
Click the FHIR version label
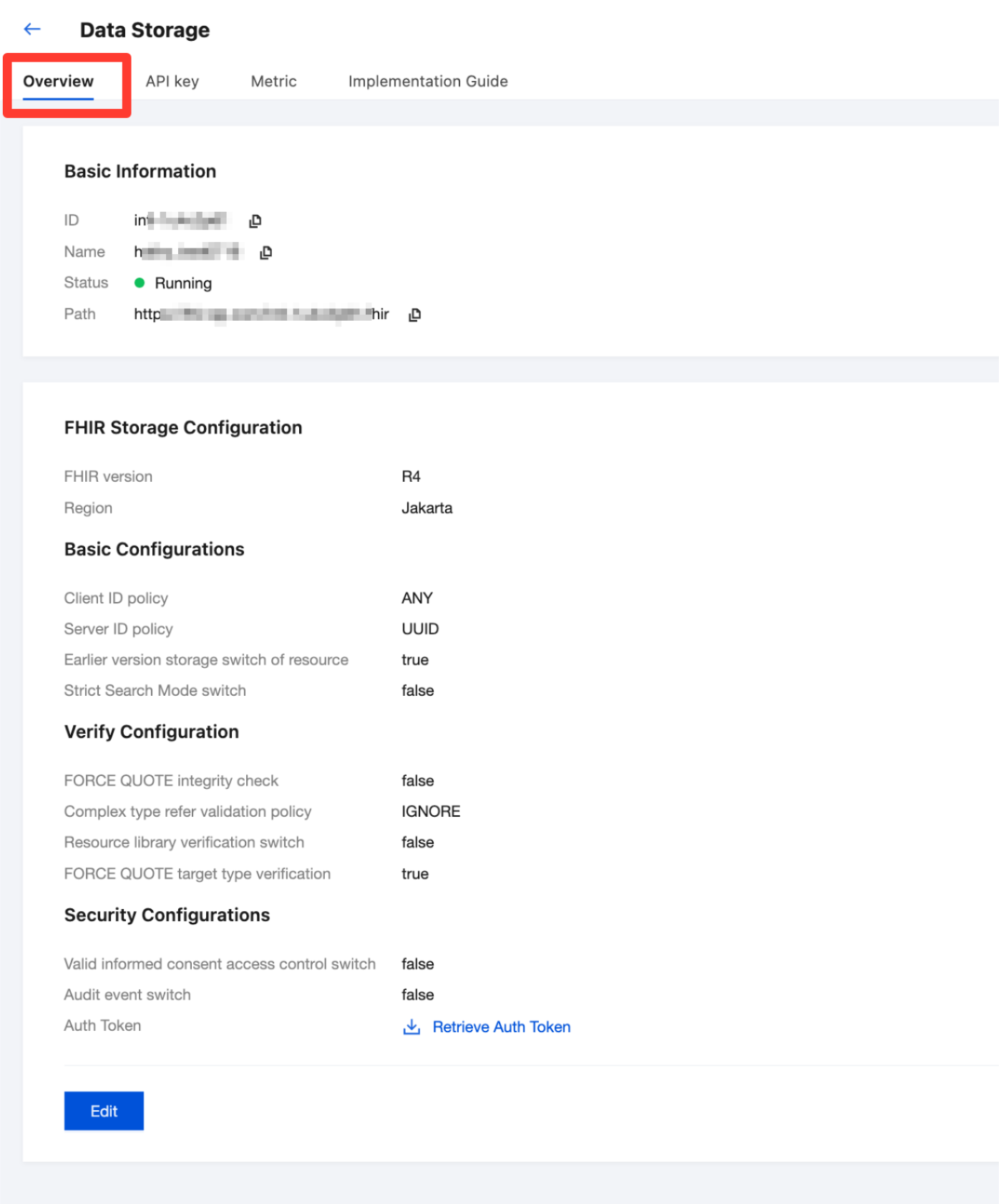[x=108, y=477]
